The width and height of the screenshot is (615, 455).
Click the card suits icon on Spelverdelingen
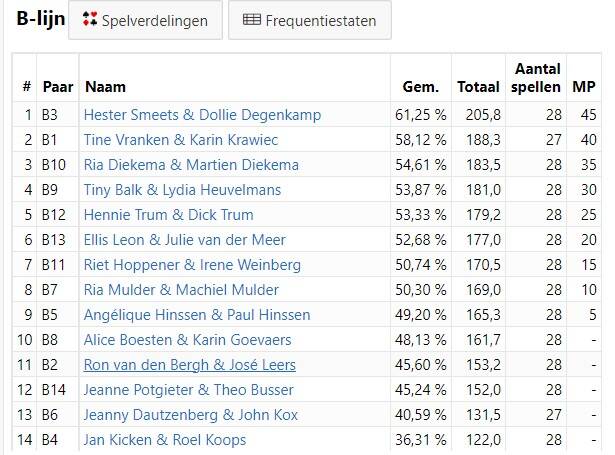[x=90, y=19]
